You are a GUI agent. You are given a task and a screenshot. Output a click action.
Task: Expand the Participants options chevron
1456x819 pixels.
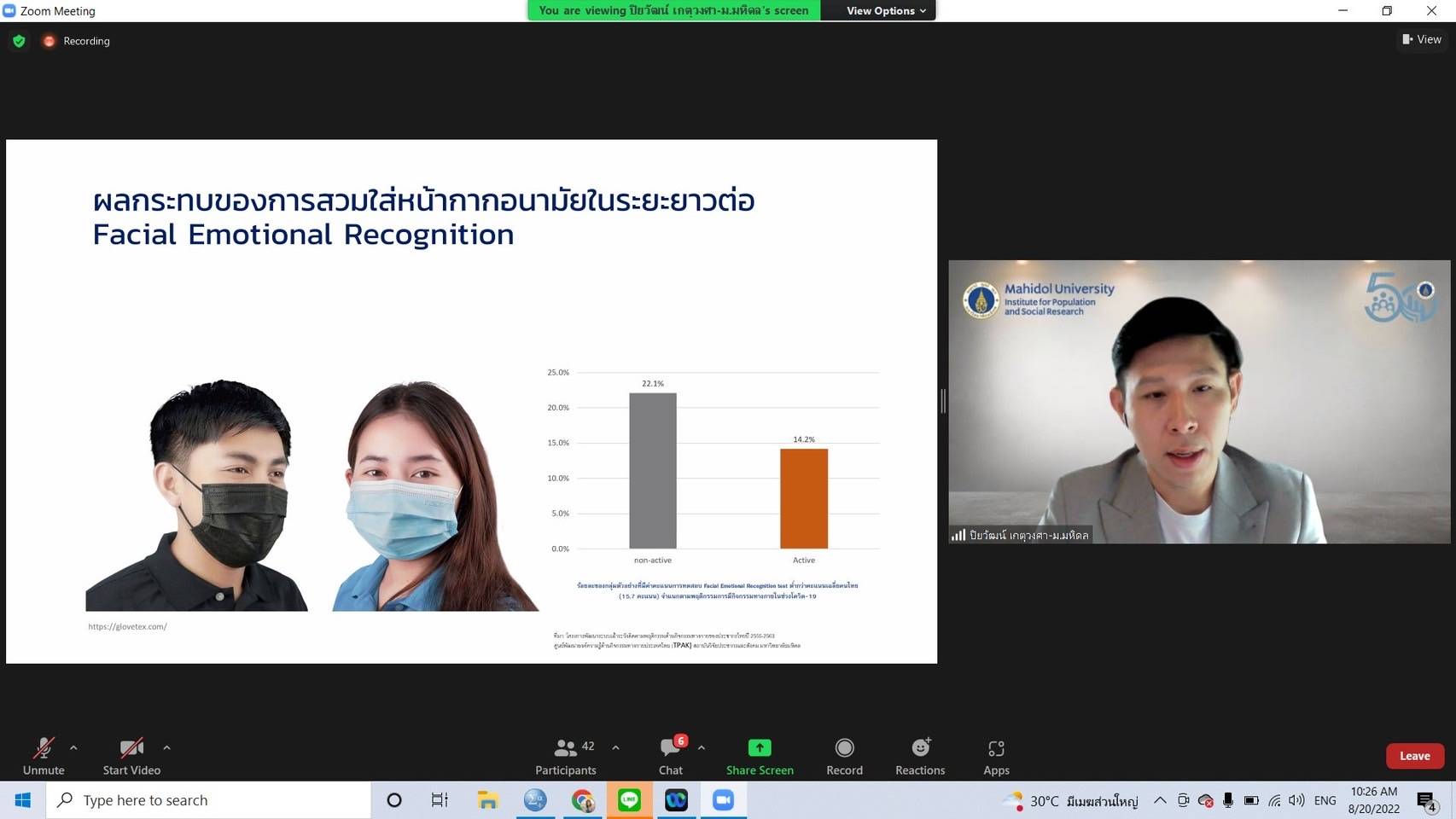click(615, 748)
